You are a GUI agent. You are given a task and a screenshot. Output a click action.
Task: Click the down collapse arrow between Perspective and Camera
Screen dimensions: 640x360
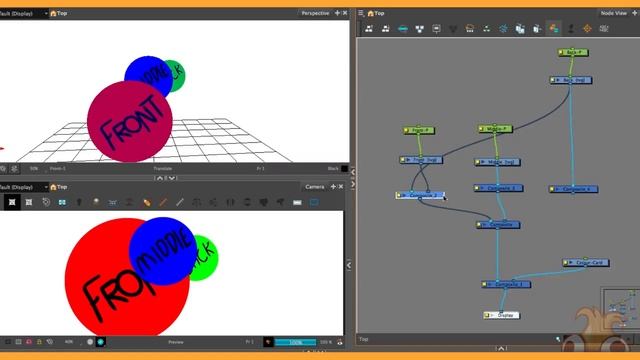(172, 178)
